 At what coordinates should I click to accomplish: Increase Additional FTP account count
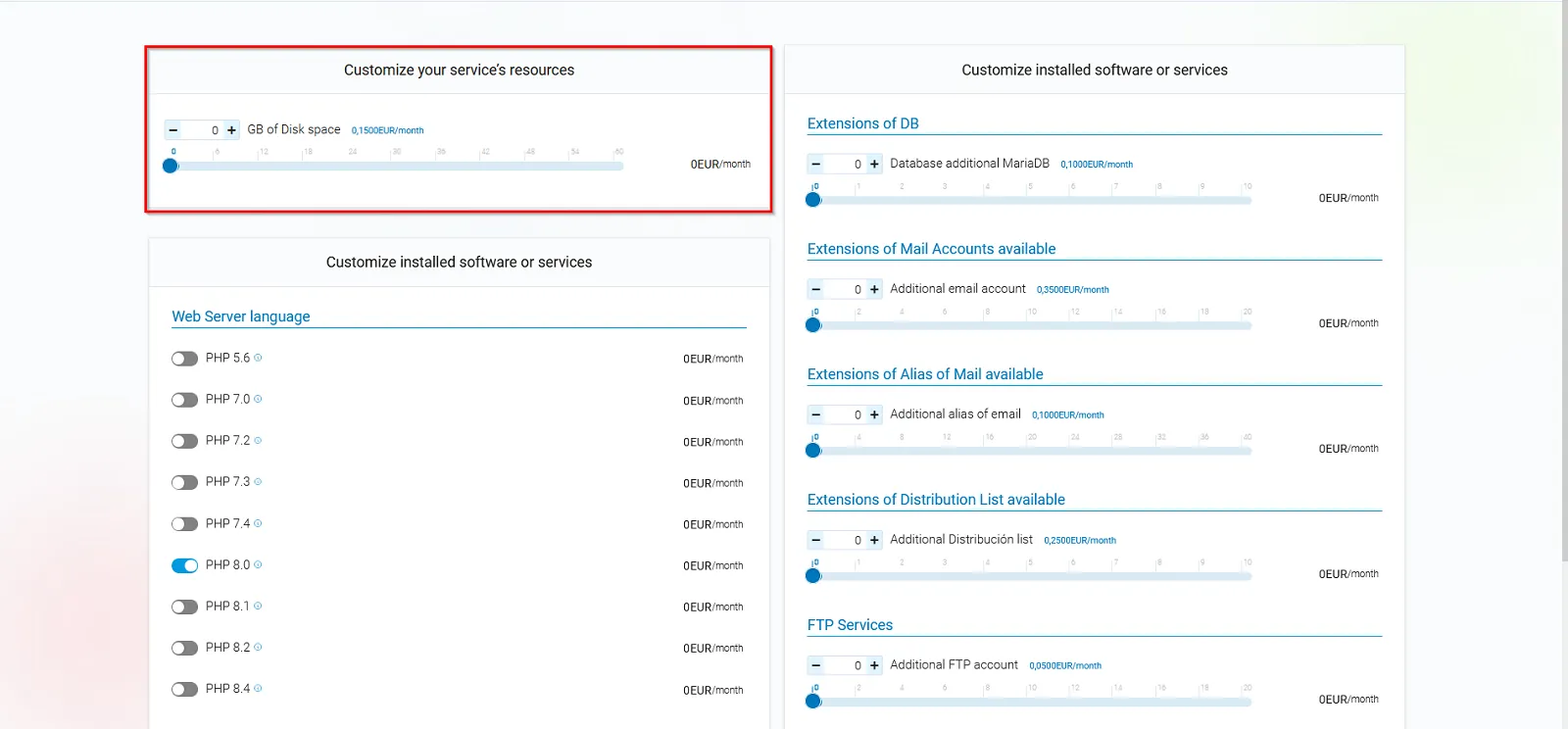[x=874, y=665]
